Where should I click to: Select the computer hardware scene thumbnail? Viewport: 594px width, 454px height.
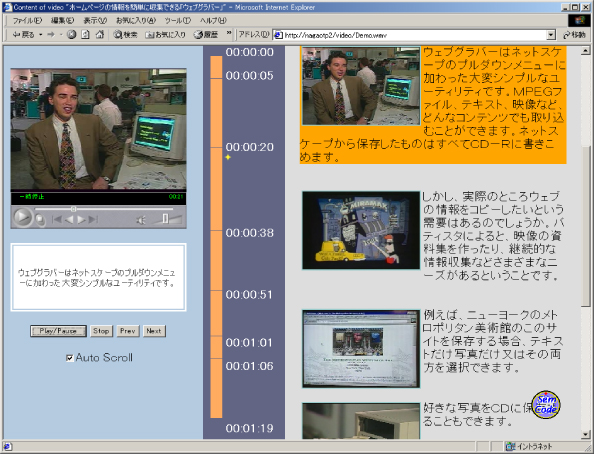click(x=361, y=421)
